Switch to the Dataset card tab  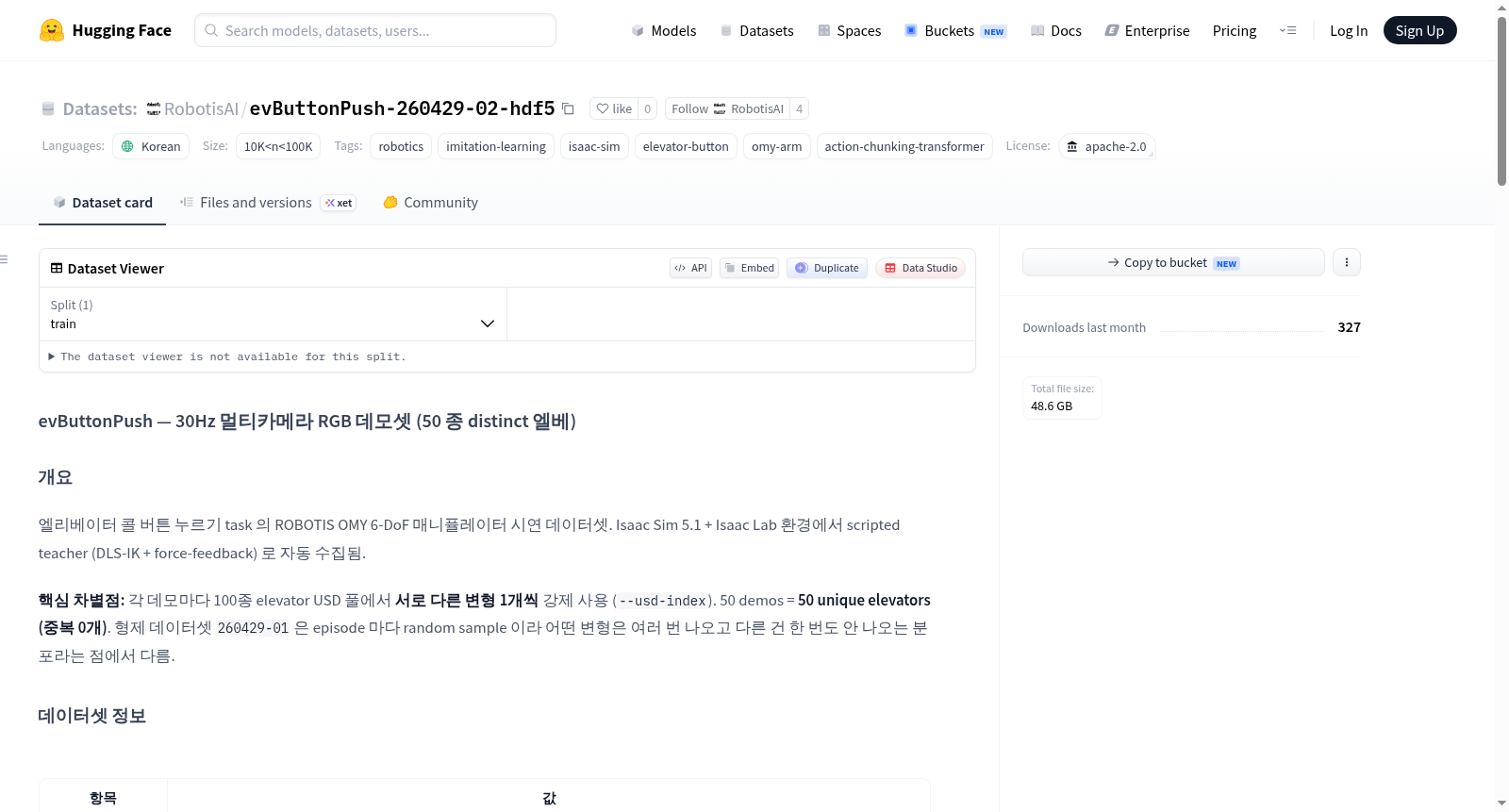(102, 203)
